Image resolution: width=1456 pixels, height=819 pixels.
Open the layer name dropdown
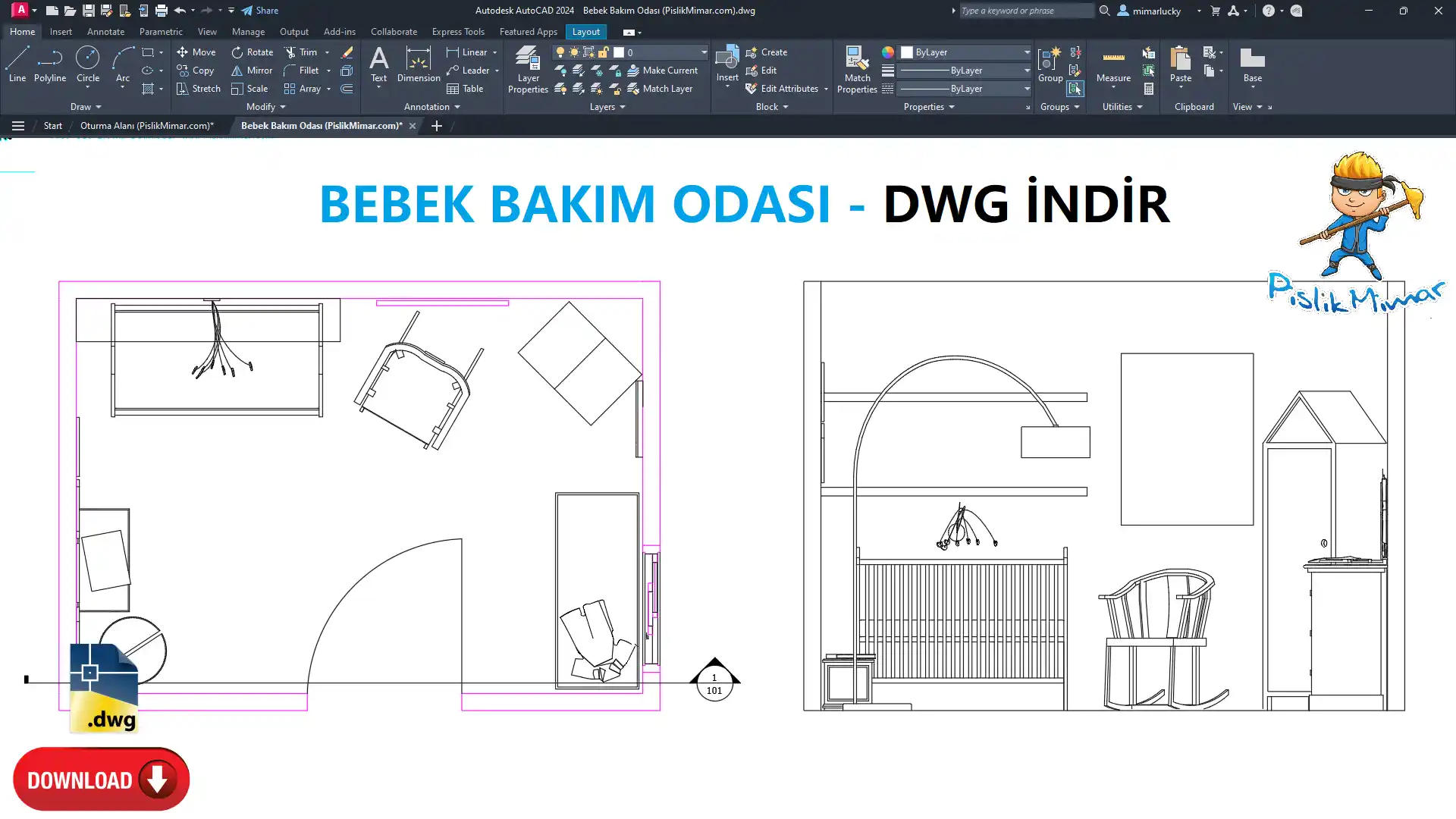coord(703,52)
